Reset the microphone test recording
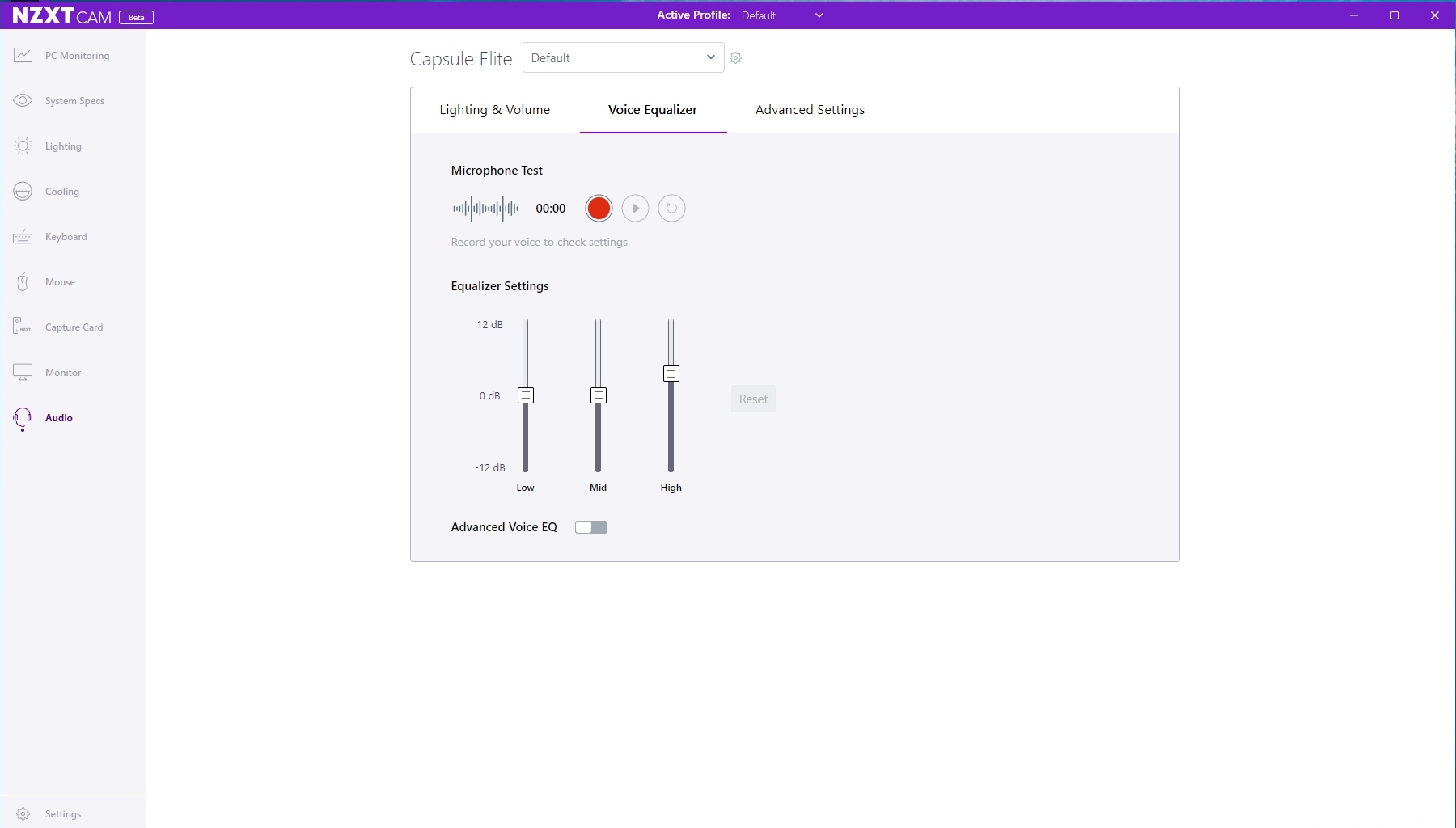 [x=671, y=209]
